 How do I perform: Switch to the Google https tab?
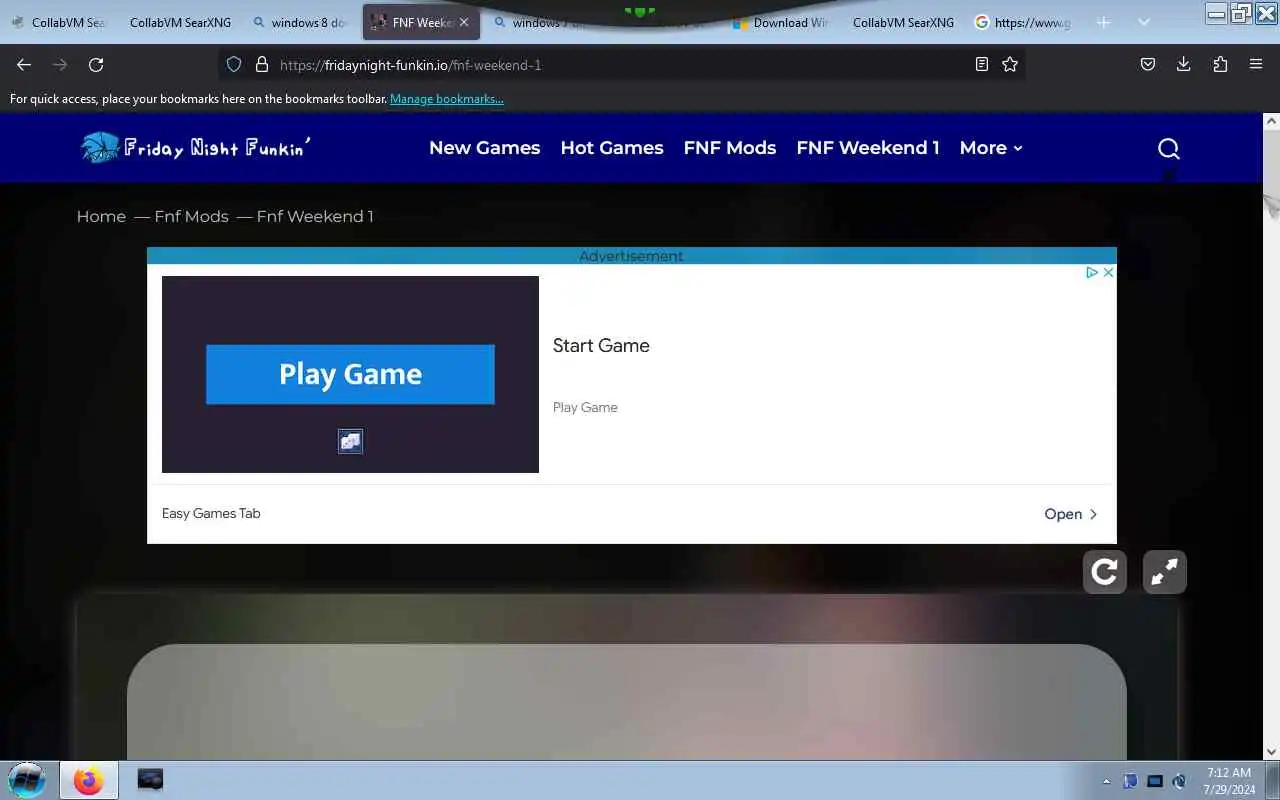coord(1024,22)
